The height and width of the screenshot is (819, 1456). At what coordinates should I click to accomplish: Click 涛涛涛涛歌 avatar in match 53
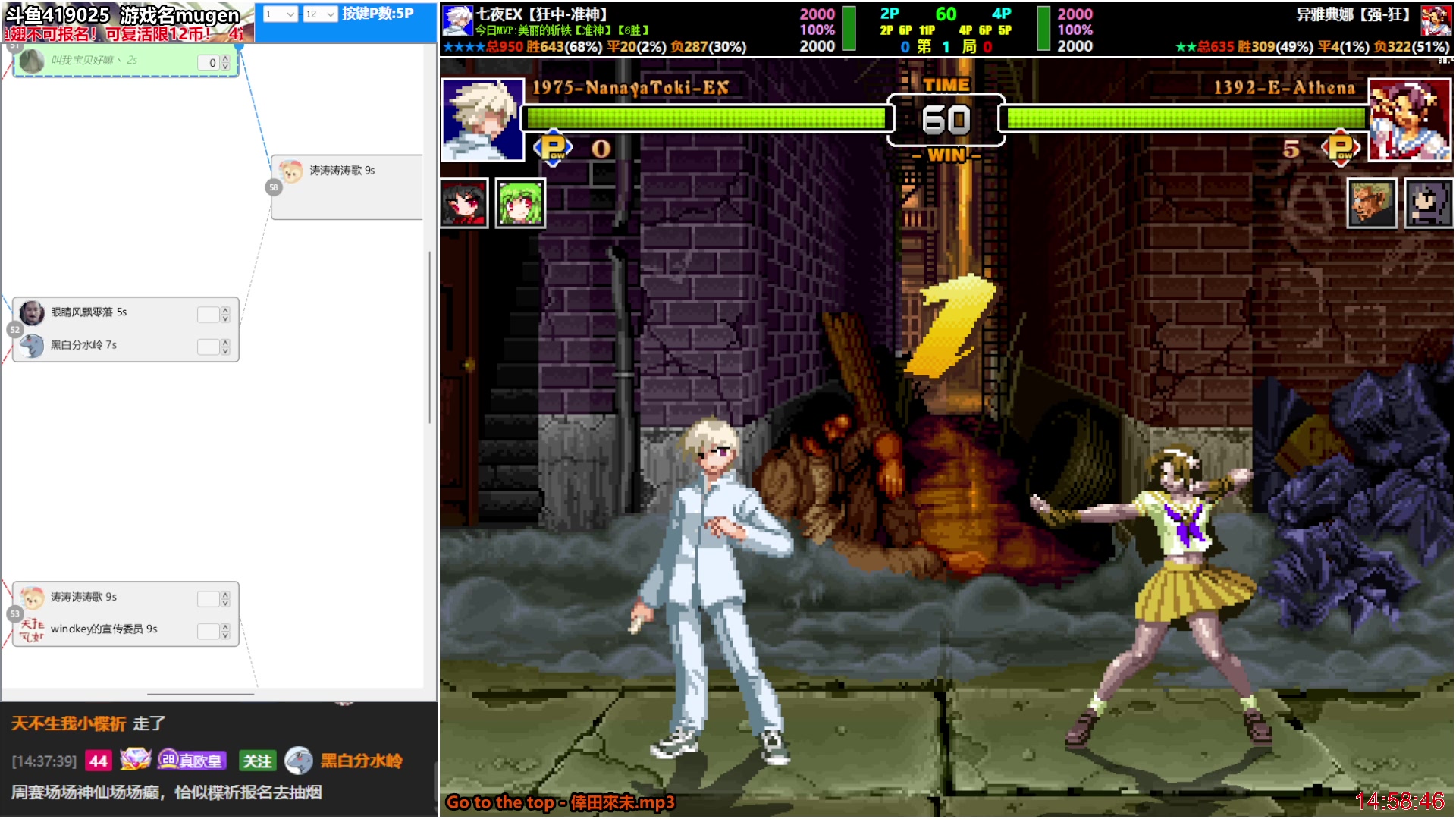[32, 598]
